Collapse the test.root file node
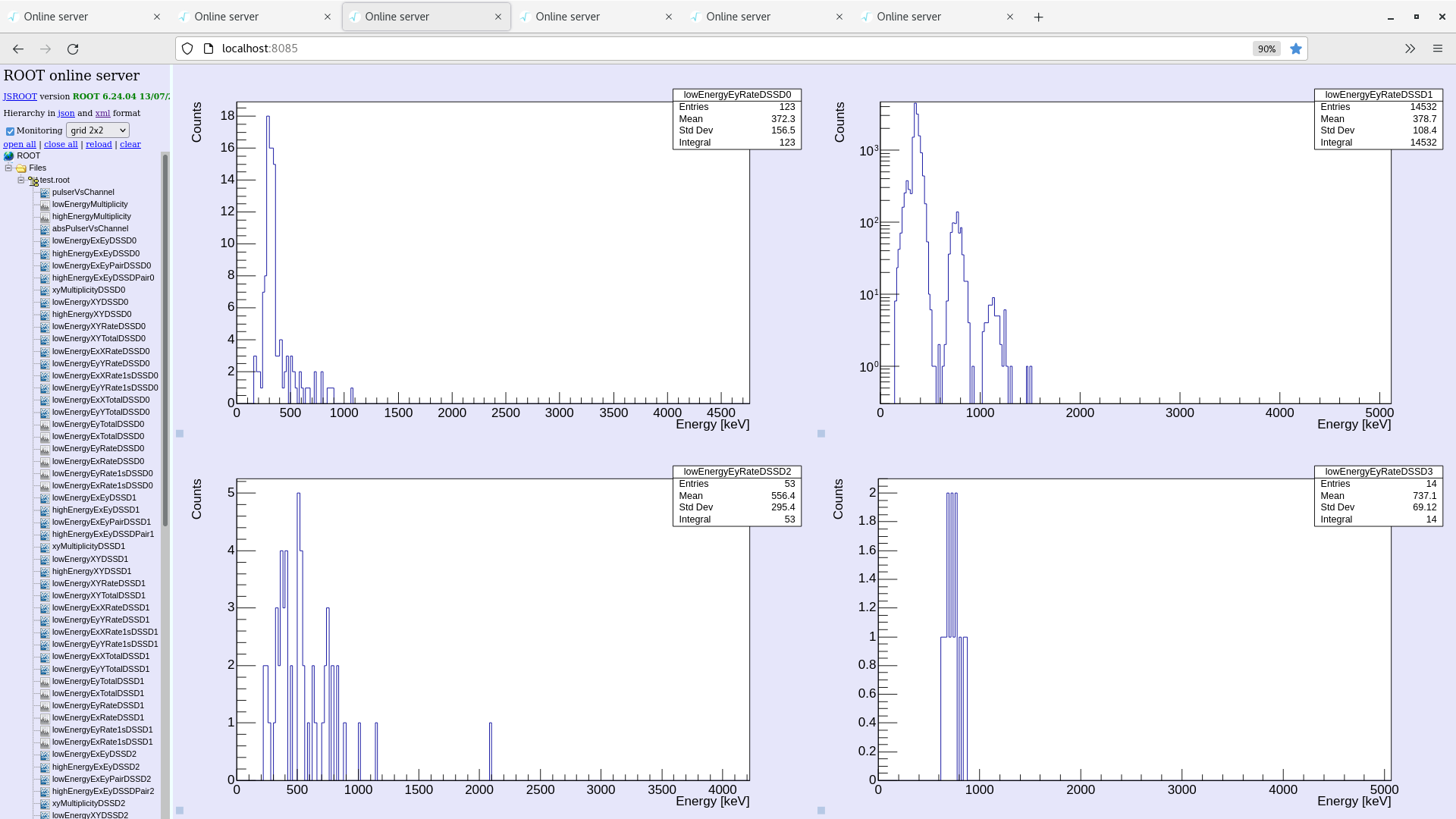 coord(21,180)
